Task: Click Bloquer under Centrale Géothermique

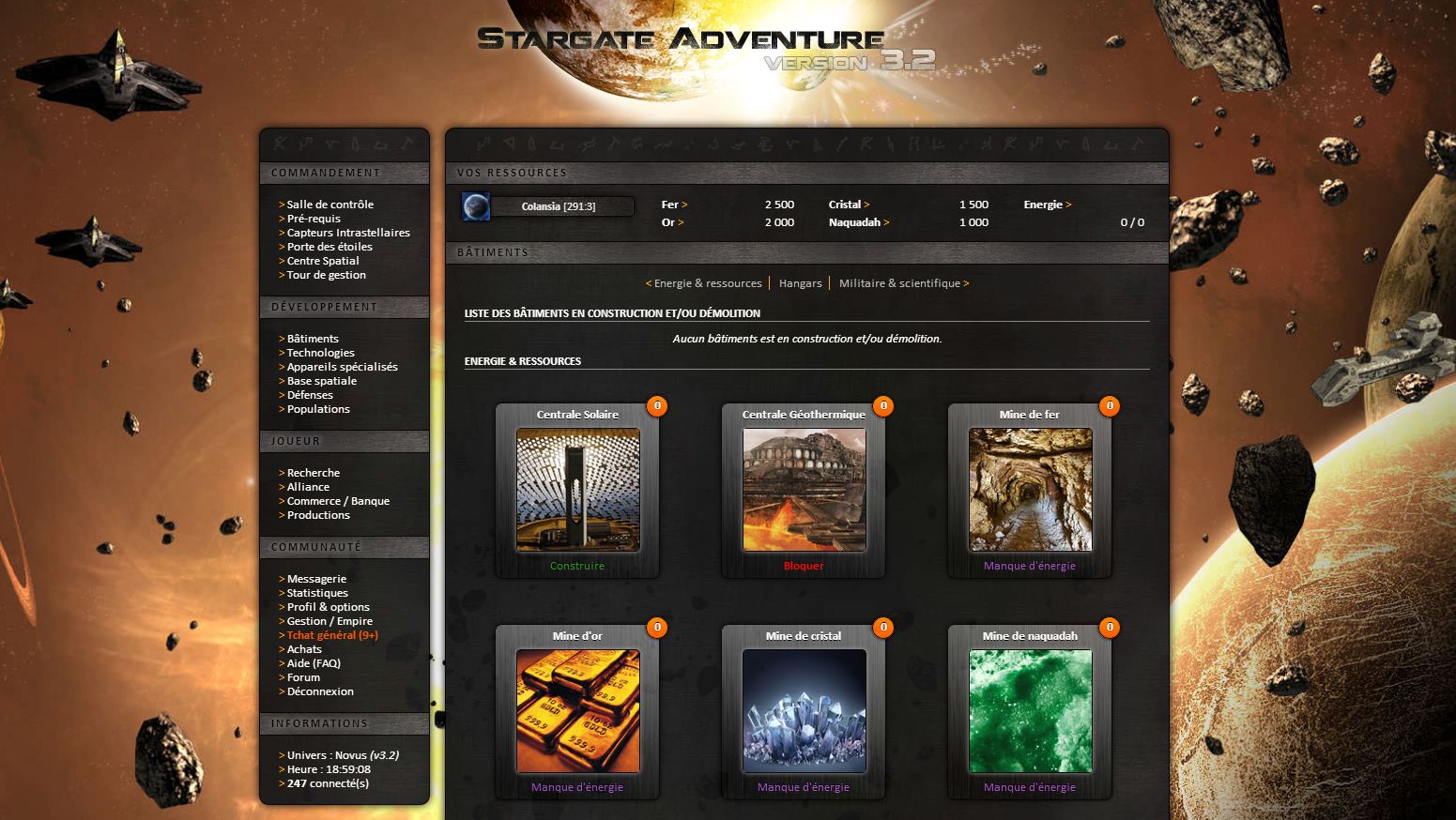Action: [804, 566]
